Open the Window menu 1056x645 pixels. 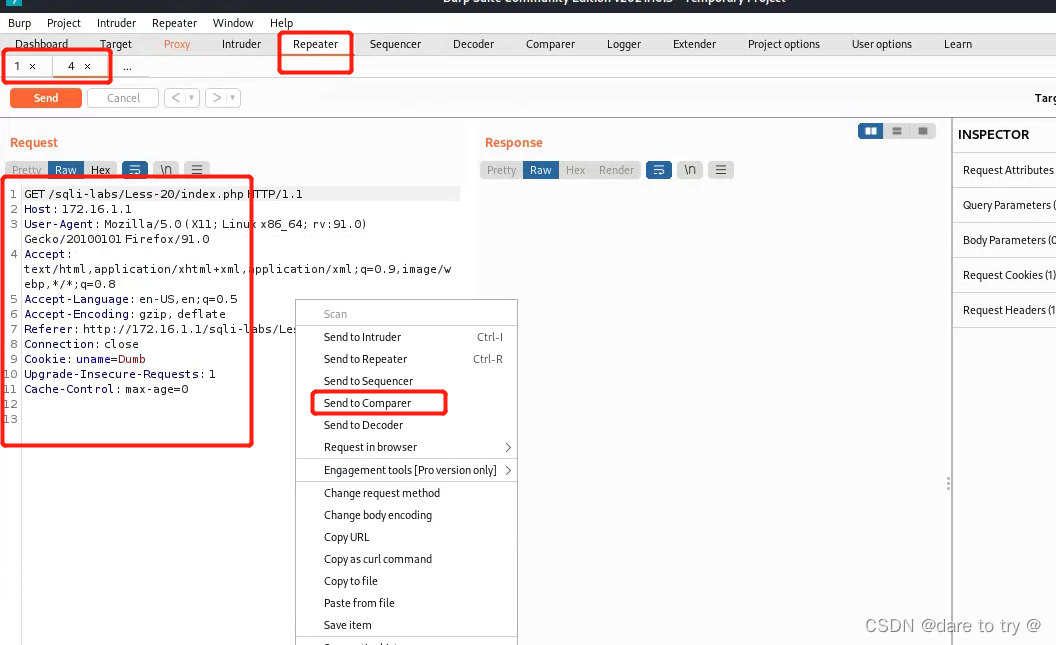click(233, 22)
